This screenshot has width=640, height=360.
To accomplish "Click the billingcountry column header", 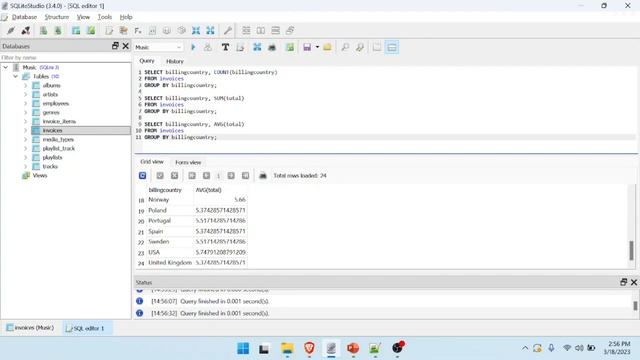I will pyautogui.click(x=165, y=190).
